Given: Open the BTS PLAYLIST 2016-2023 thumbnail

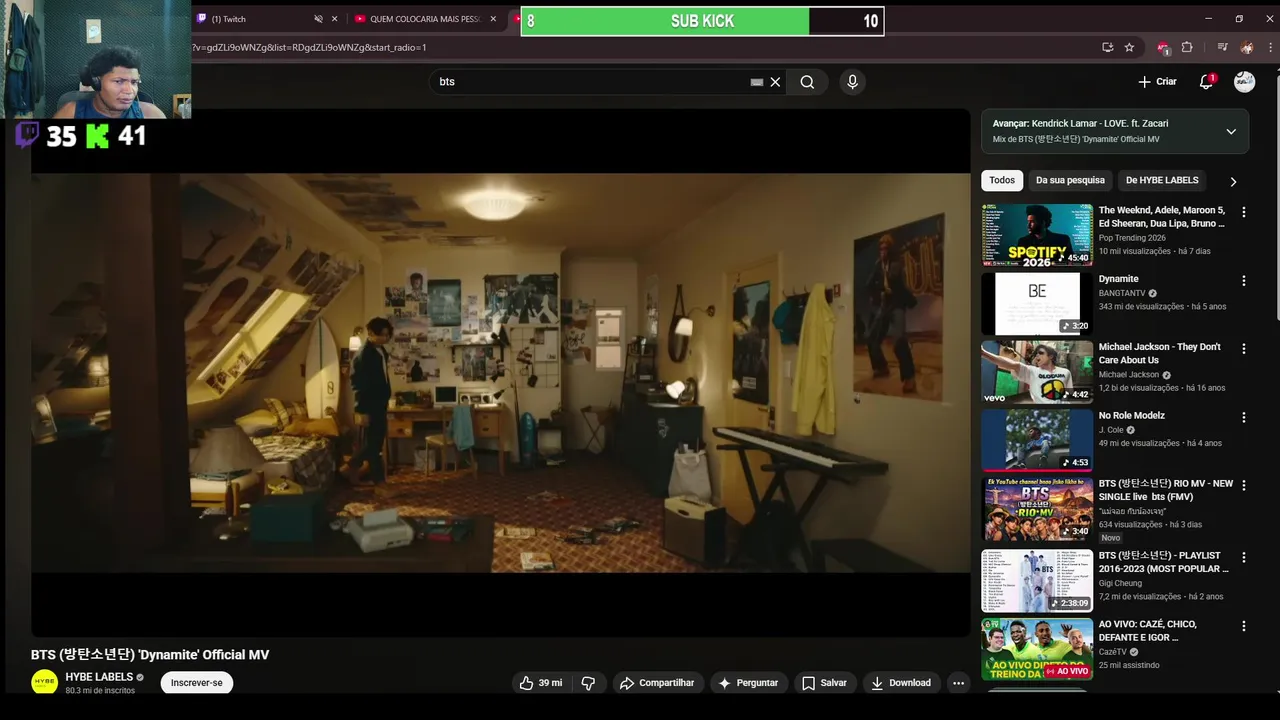Looking at the screenshot, I should [x=1037, y=580].
